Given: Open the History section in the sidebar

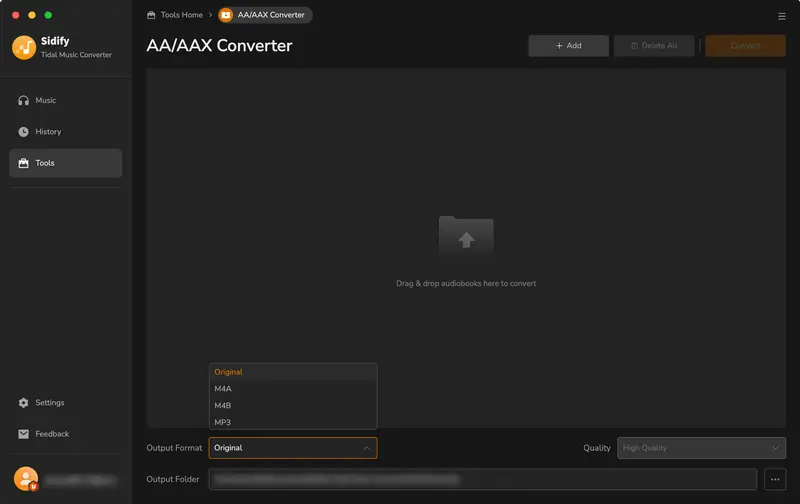Looking at the screenshot, I should (65, 132).
